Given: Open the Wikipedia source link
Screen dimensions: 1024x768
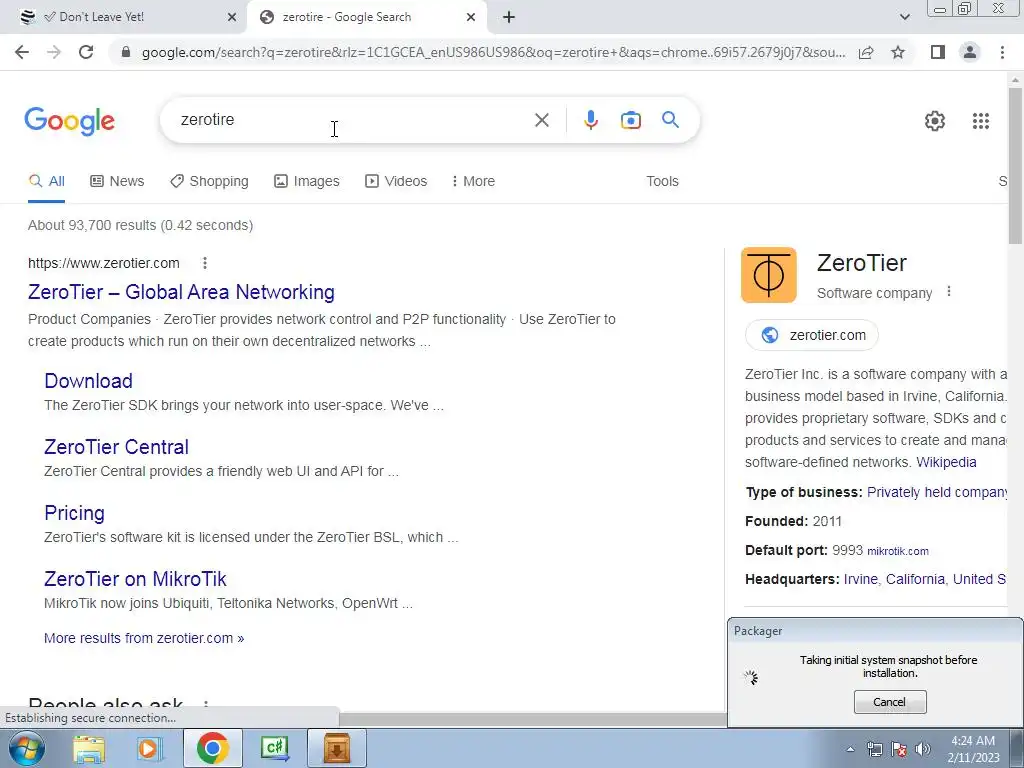Looking at the screenshot, I should click(946, 462).
